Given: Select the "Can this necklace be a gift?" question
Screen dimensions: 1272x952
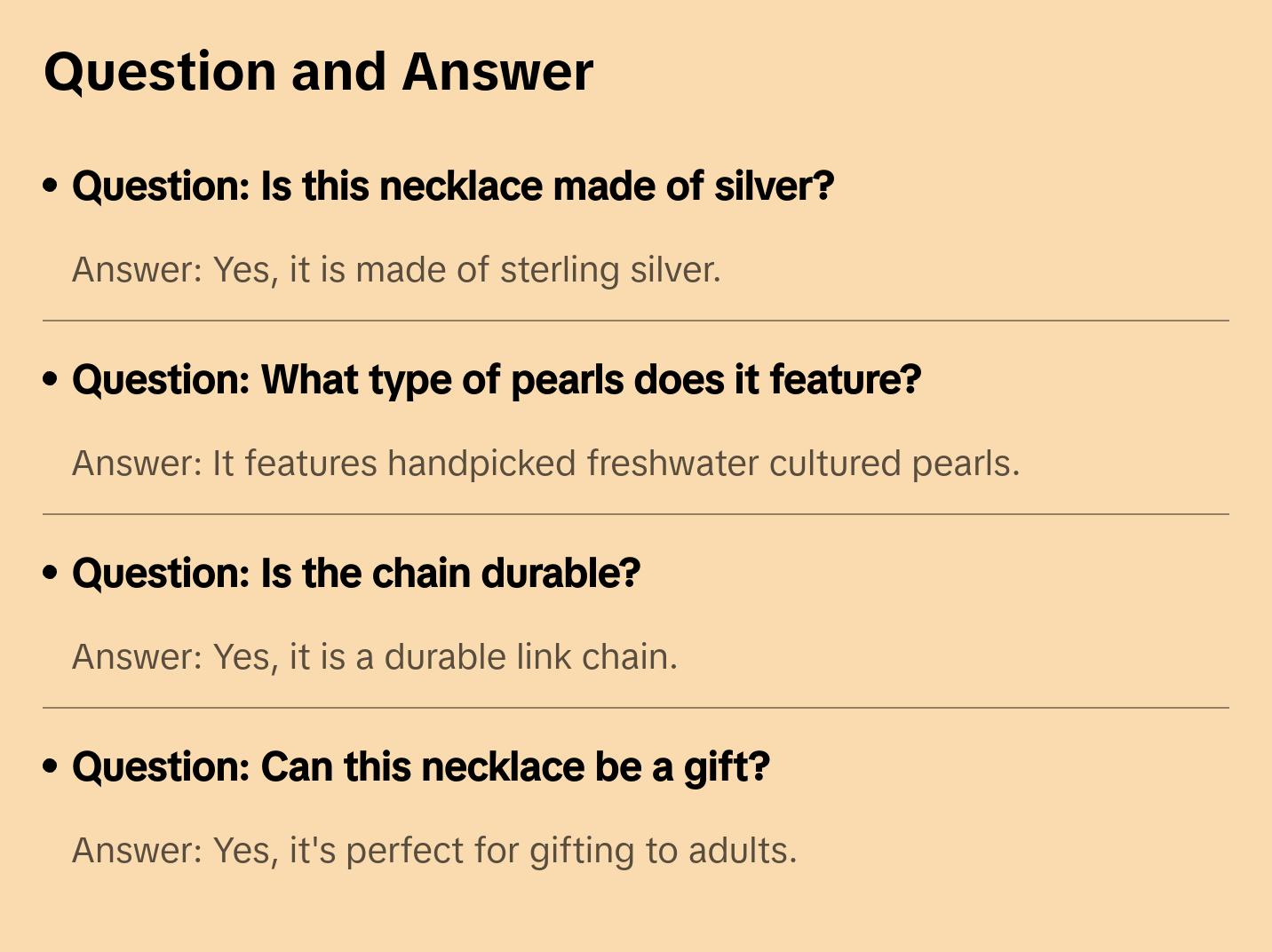Looking at the screenshot, I should click(421, 767).
